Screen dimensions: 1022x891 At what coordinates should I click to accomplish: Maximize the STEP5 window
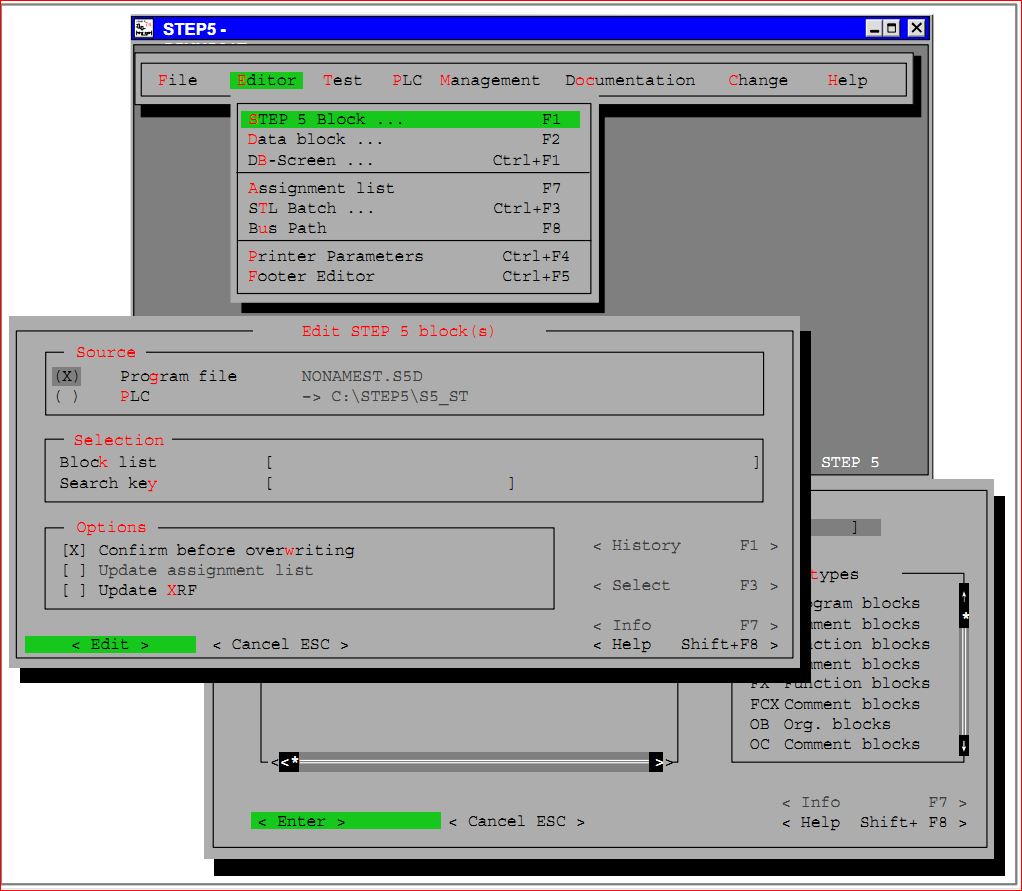[892, 28]
